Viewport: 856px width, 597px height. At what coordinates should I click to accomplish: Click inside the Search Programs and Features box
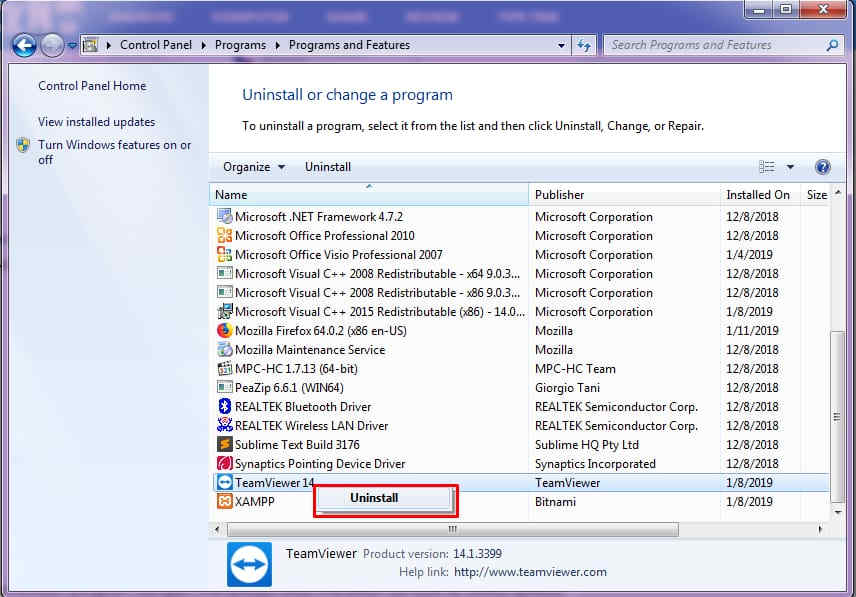713,45
